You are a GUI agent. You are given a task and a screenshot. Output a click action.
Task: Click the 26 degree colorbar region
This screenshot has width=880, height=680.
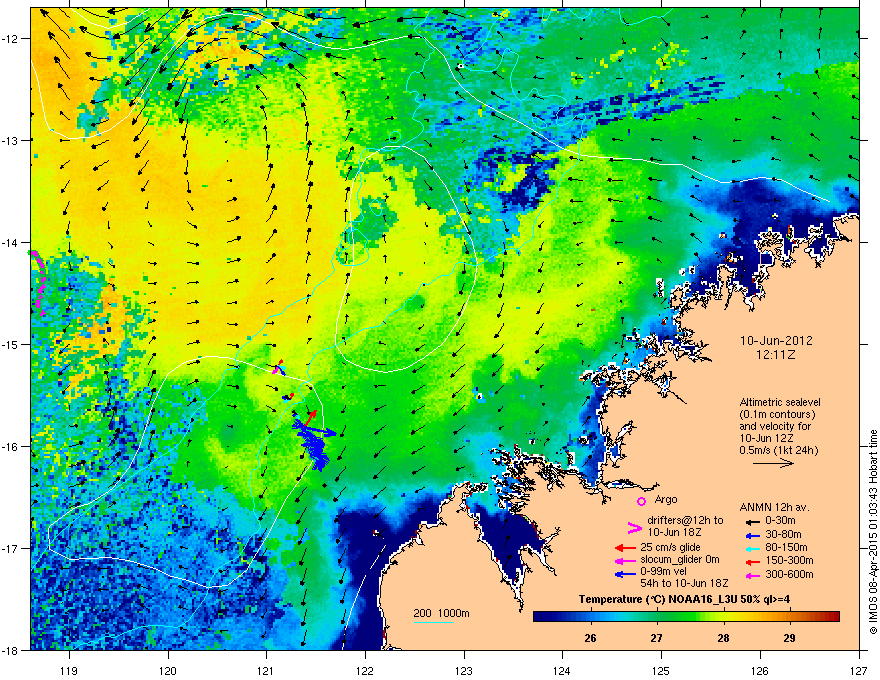point(590,617)
